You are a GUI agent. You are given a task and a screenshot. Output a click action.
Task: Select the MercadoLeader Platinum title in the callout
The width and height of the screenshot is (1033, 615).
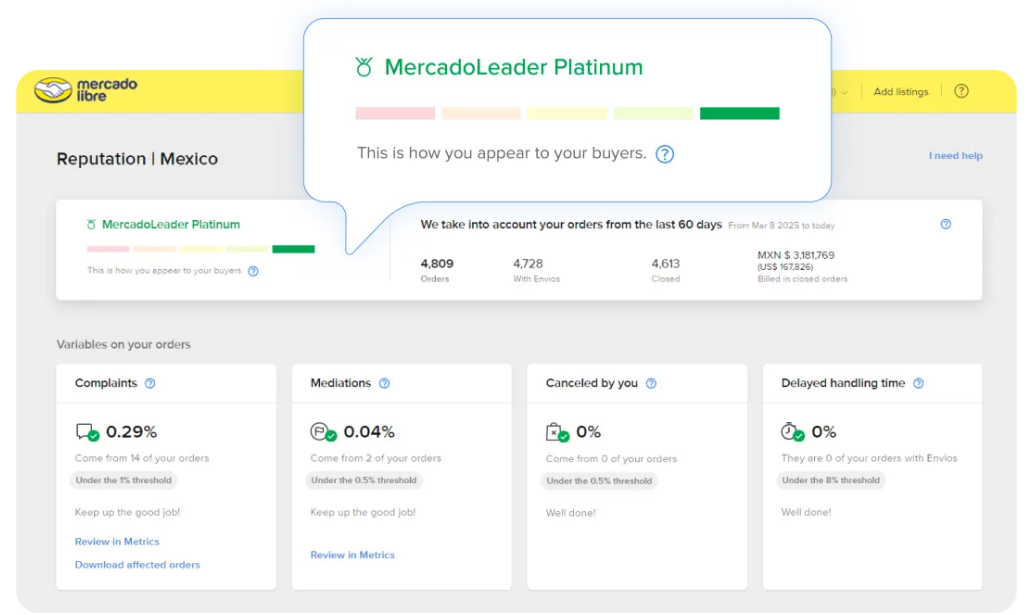coord(513,67)
